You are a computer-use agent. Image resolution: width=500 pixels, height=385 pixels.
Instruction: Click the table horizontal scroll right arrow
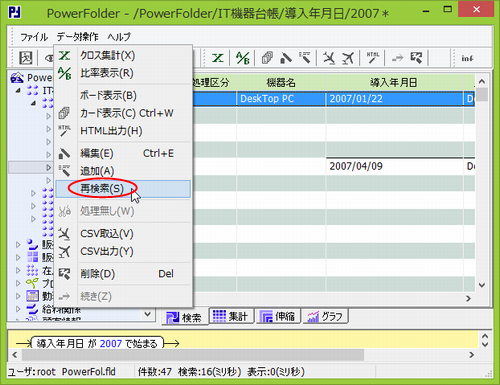(468, 298)
